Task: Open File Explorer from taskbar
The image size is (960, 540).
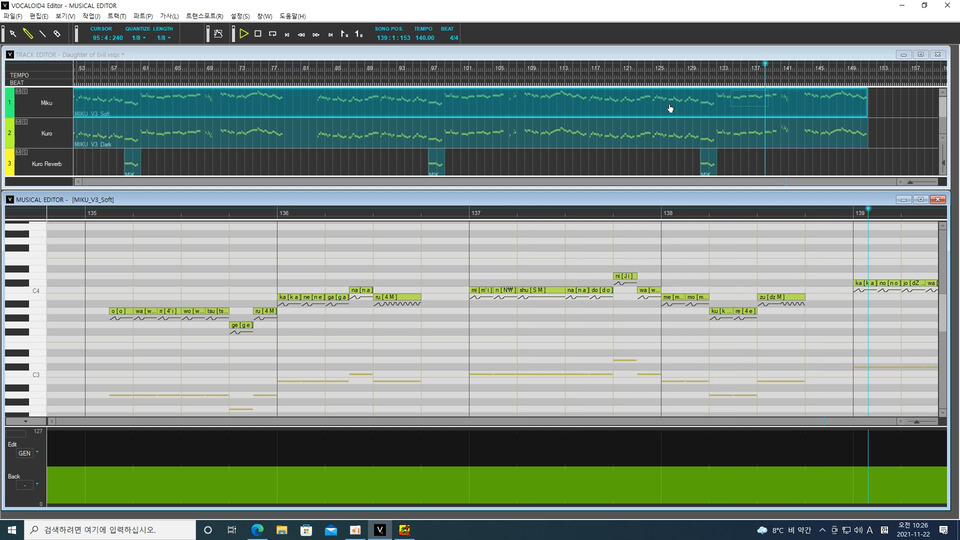Action: pos(282,530)
